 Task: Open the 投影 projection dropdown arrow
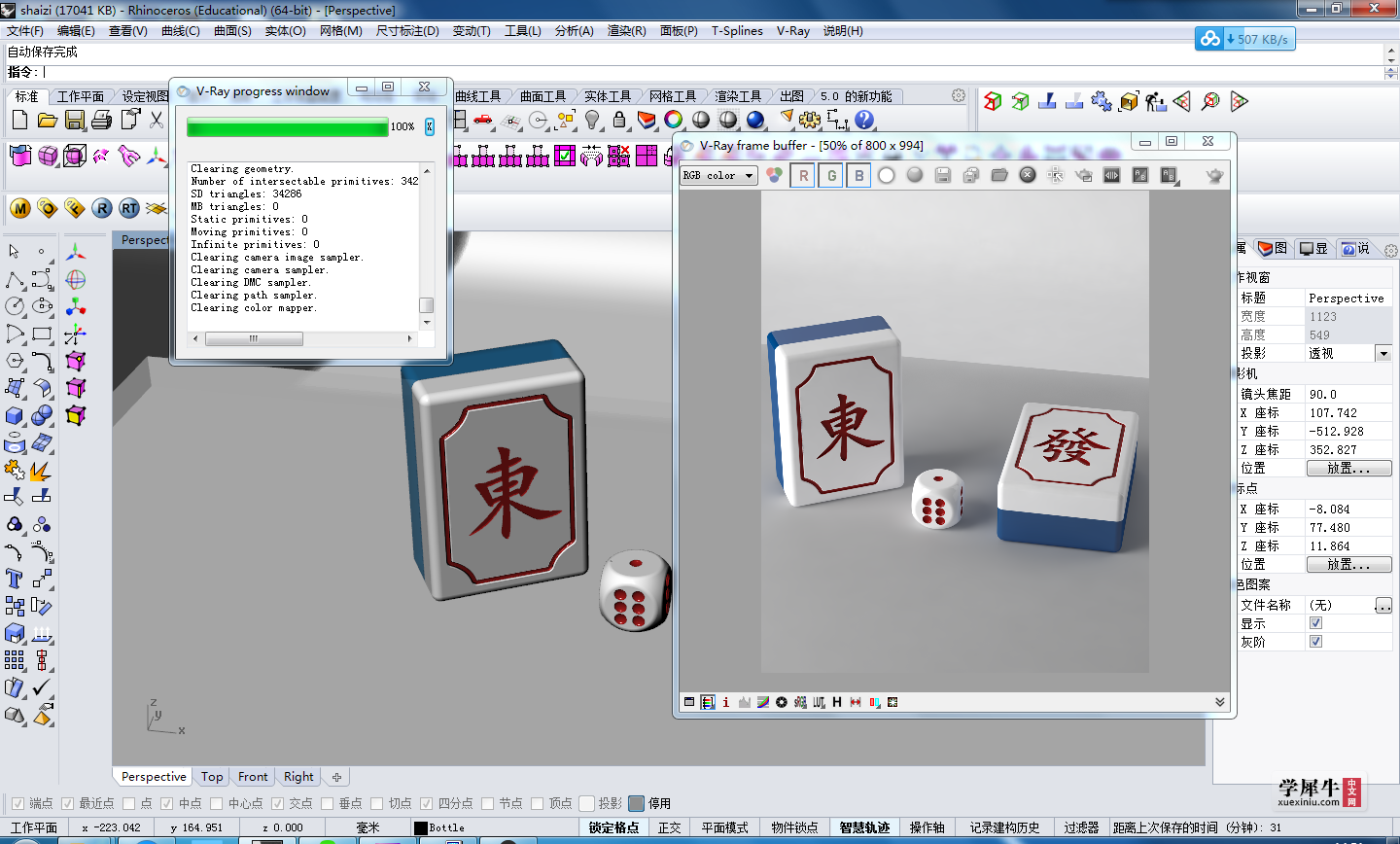pyautogui.click(x=1383, y=354)
